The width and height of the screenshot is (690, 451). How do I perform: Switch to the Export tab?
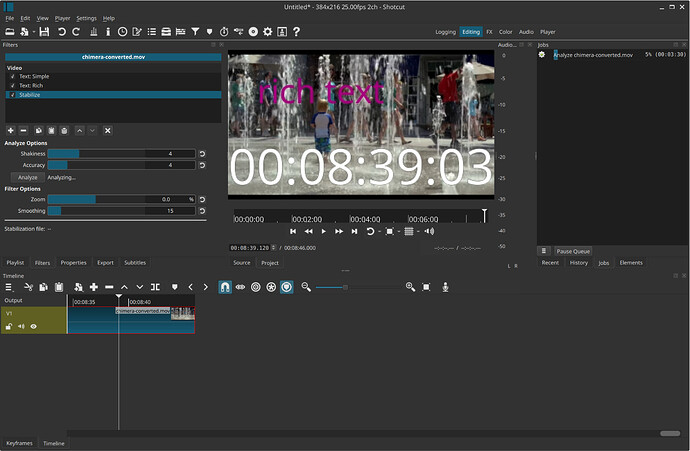coord(105,263)
